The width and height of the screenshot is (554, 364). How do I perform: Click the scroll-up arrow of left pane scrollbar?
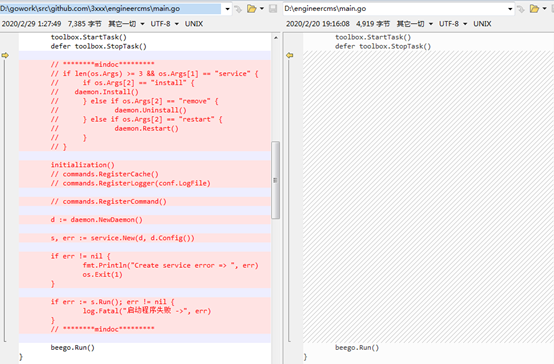[x=276, y=37]
